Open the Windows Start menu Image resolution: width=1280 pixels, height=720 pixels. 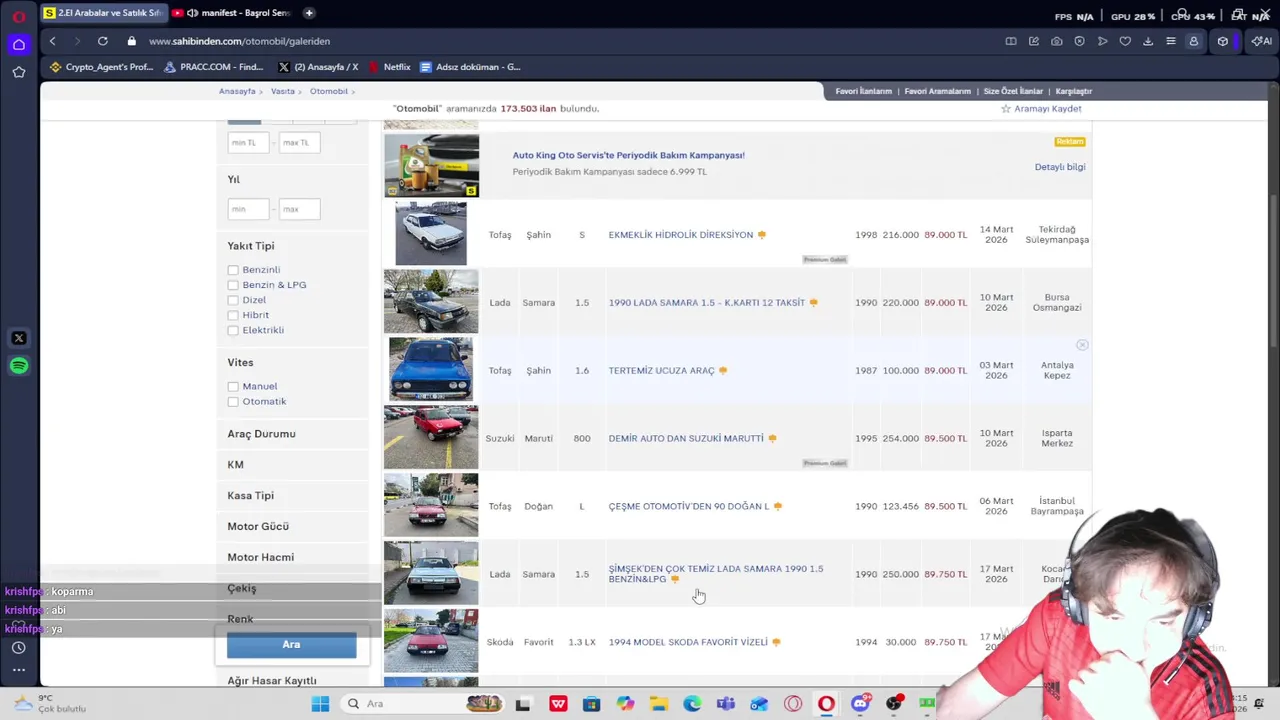tap(320, 704)
